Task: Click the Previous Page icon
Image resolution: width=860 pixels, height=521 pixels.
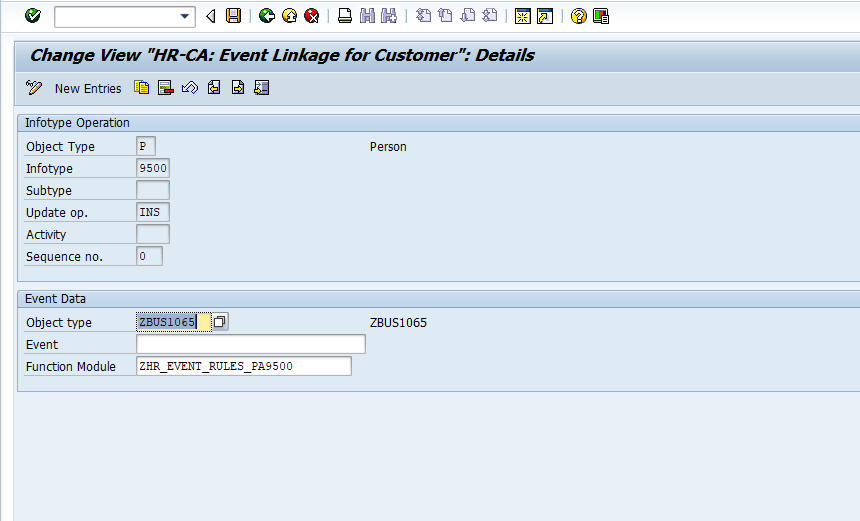Action: 445,16
